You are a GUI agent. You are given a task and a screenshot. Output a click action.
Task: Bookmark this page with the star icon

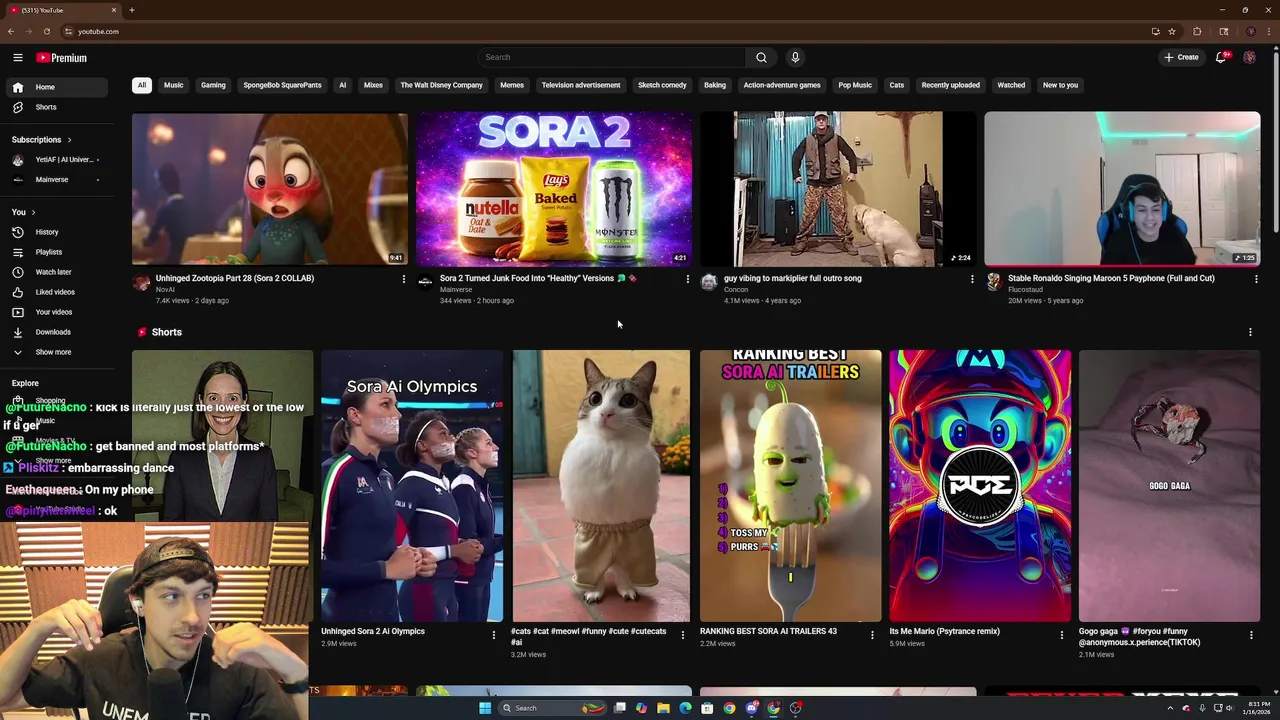1172,31
